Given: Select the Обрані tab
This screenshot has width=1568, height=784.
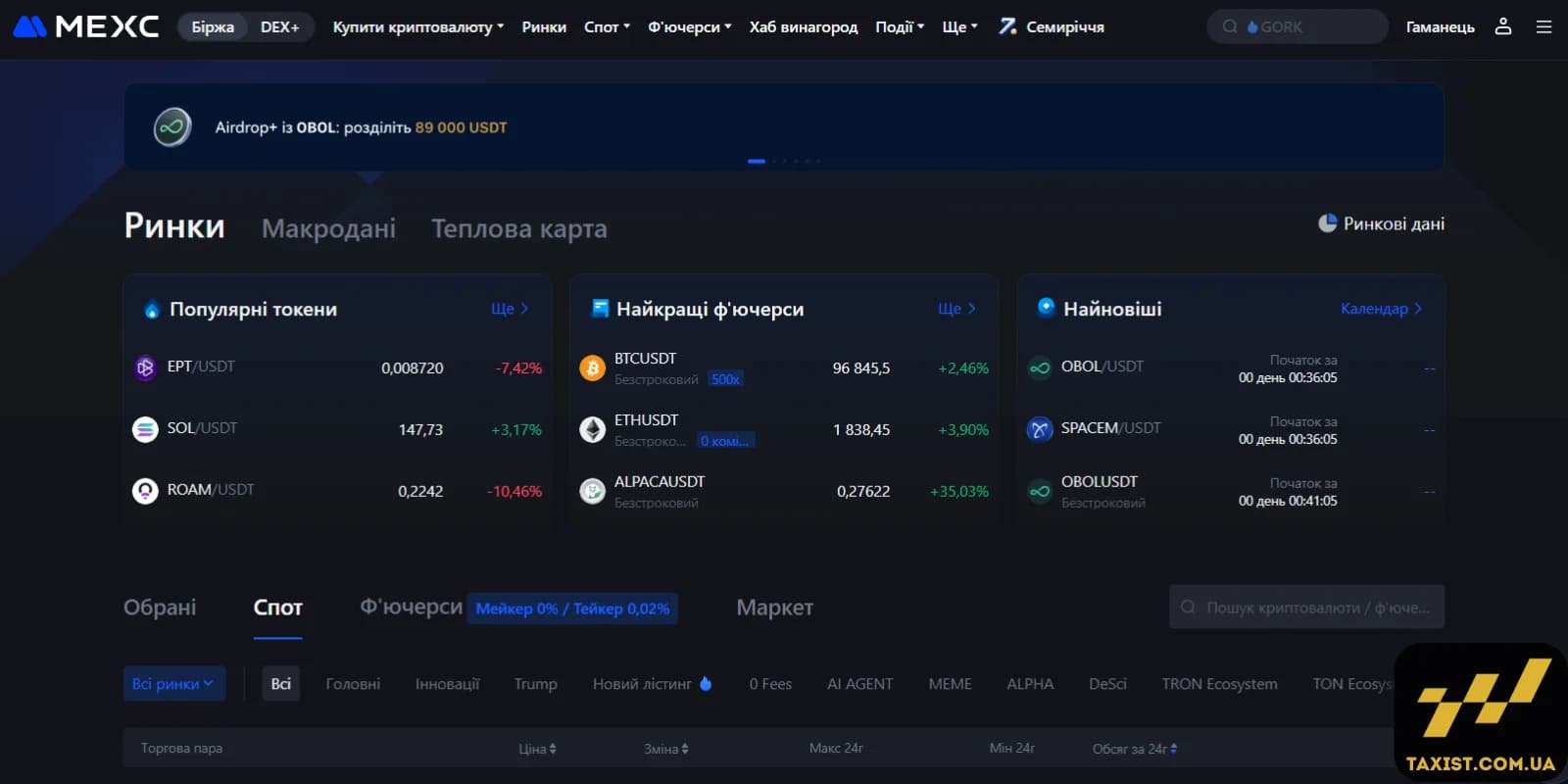Looking at the screenshot, I should pyautogui.click(x=160, y=608).
